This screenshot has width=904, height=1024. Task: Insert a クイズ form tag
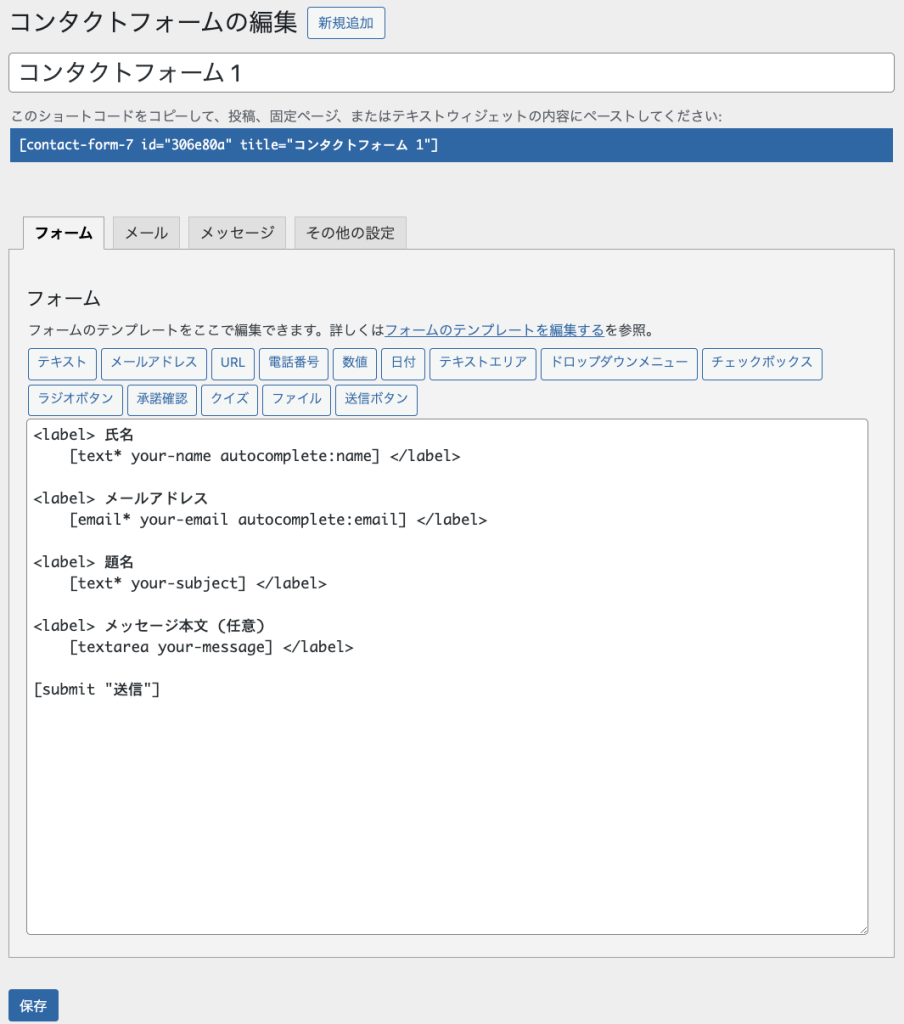pos(229,400)
